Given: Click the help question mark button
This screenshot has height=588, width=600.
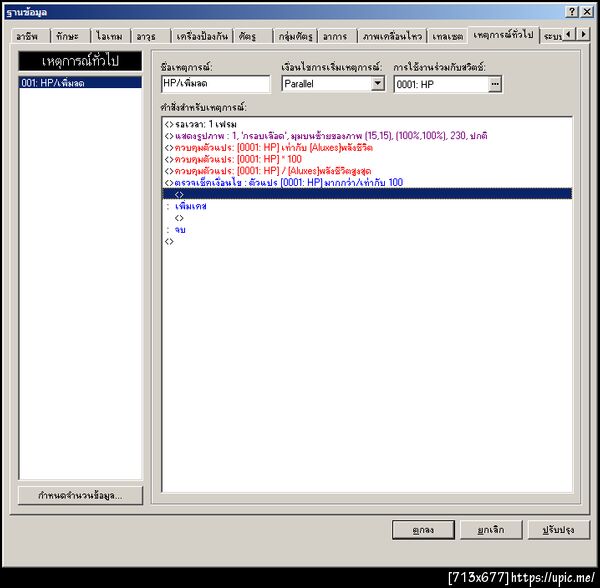Looking at the screenshot, I should (x=571, y=12).
